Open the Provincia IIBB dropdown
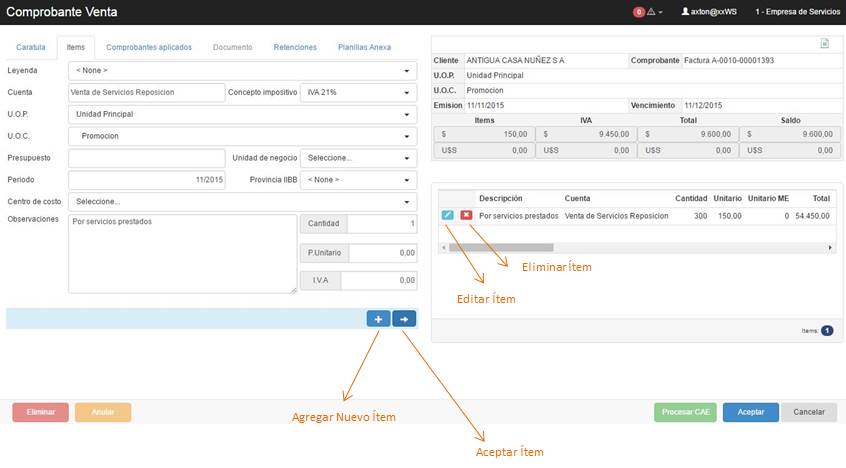 click(x=358, y=180)
